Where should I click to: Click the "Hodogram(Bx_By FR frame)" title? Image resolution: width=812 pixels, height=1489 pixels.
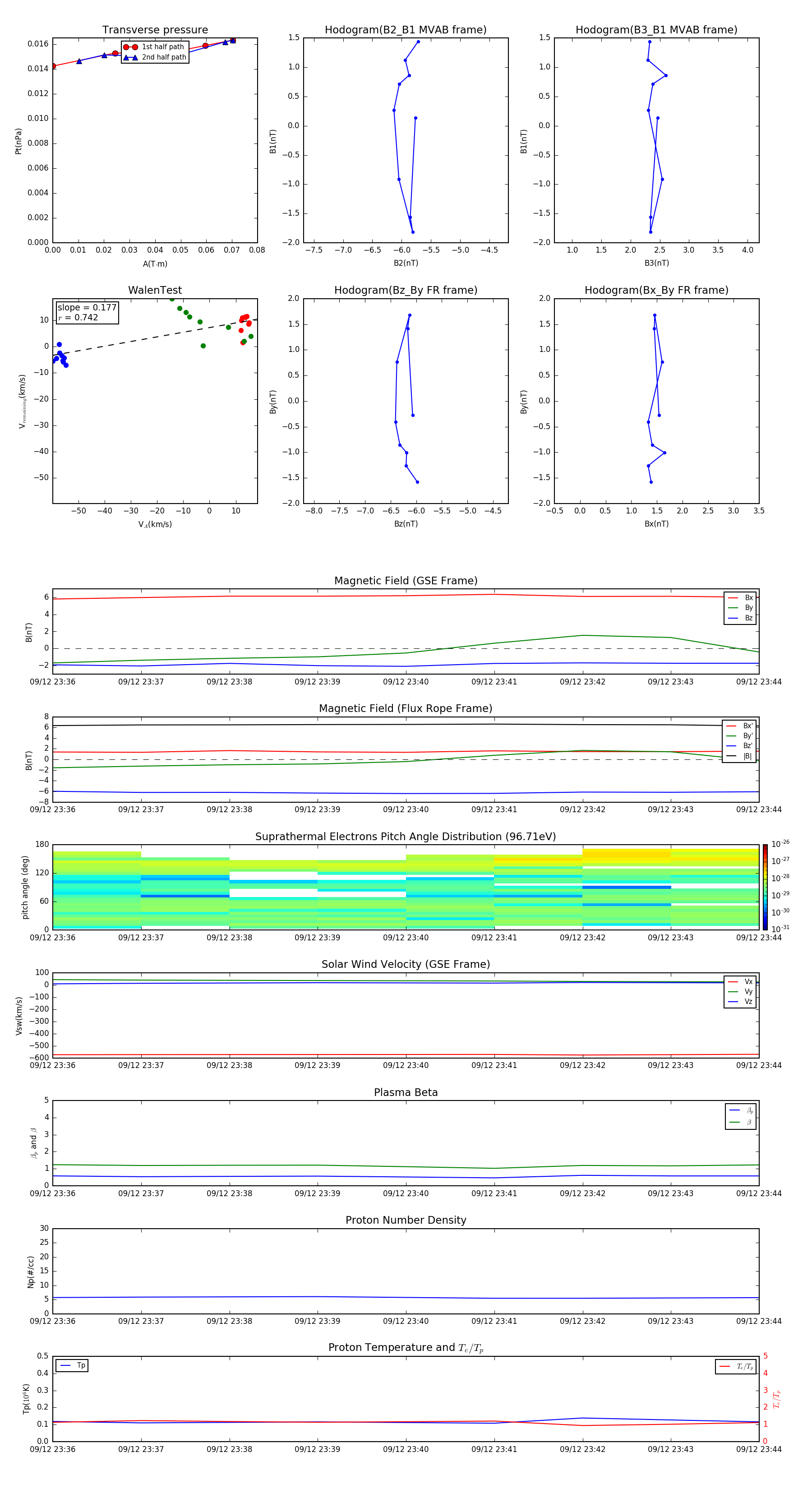(656, 290)
